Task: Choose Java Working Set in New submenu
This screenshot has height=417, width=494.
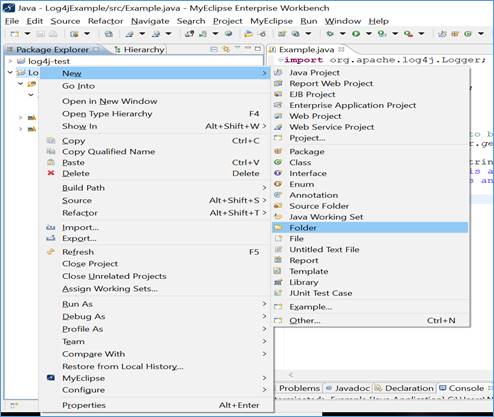Action: click(370, 217)
